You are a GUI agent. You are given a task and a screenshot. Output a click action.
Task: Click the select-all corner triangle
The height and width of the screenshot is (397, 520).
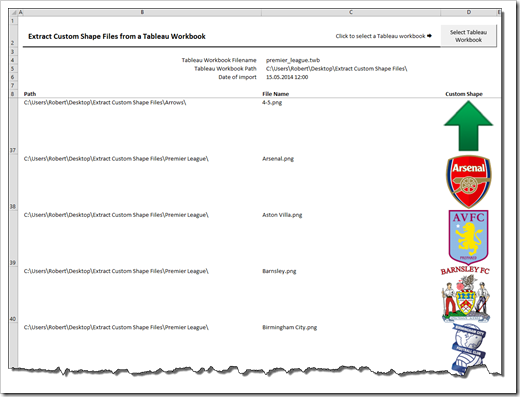[14, 12]
